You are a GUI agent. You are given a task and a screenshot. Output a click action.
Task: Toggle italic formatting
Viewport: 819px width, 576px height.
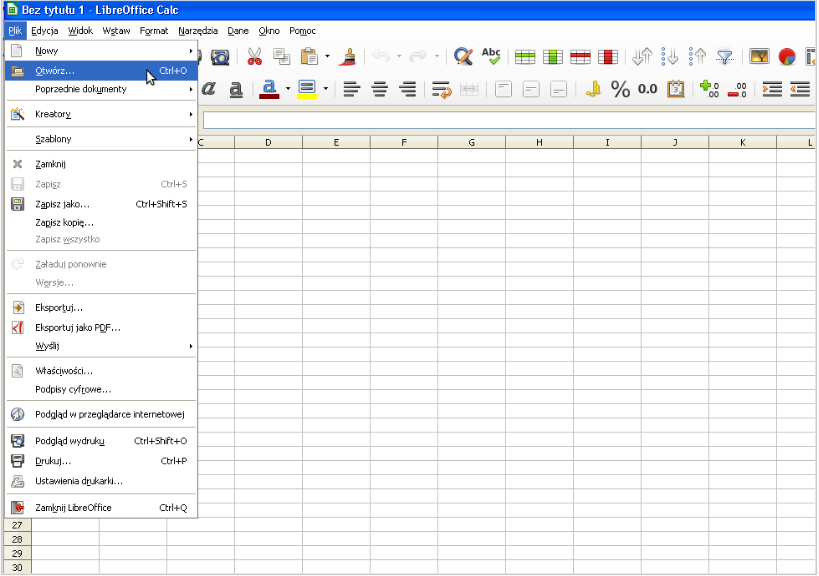(208, 89)
